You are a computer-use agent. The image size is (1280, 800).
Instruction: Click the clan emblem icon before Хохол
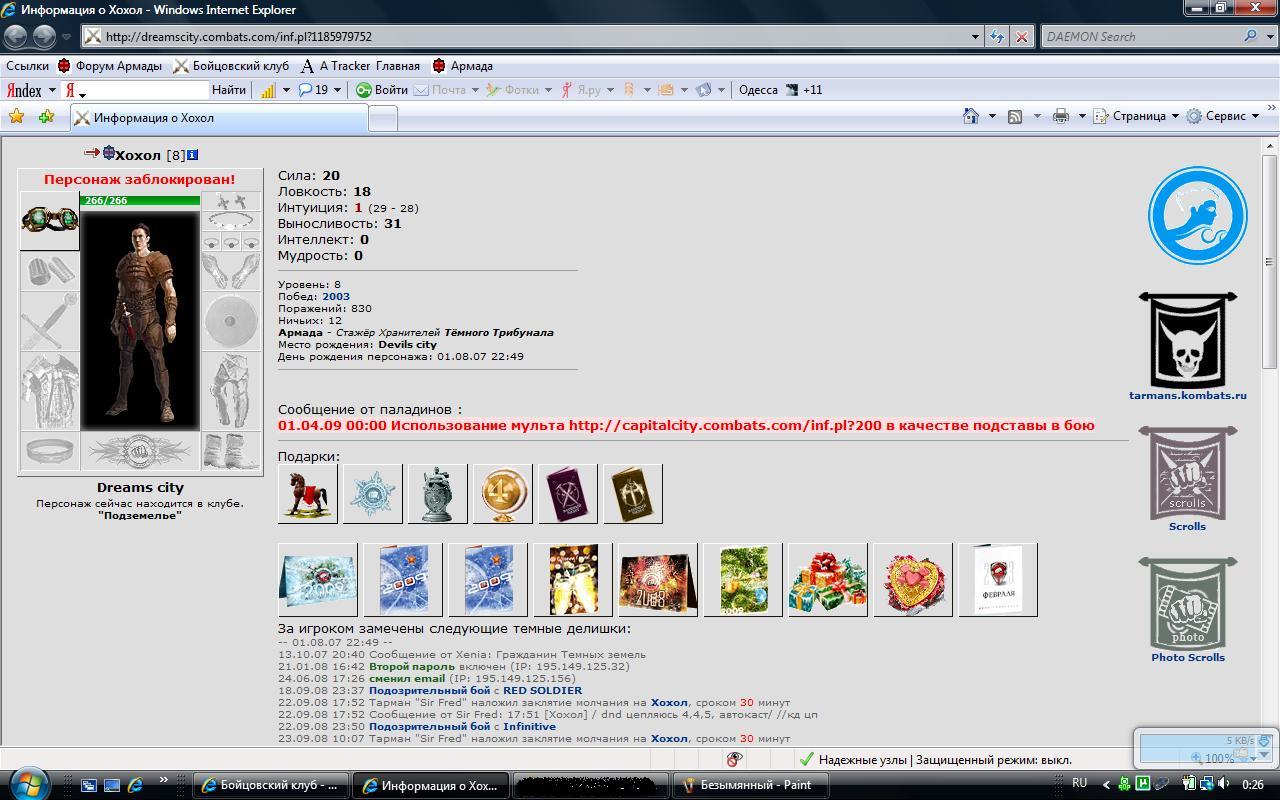coord(109,153)
